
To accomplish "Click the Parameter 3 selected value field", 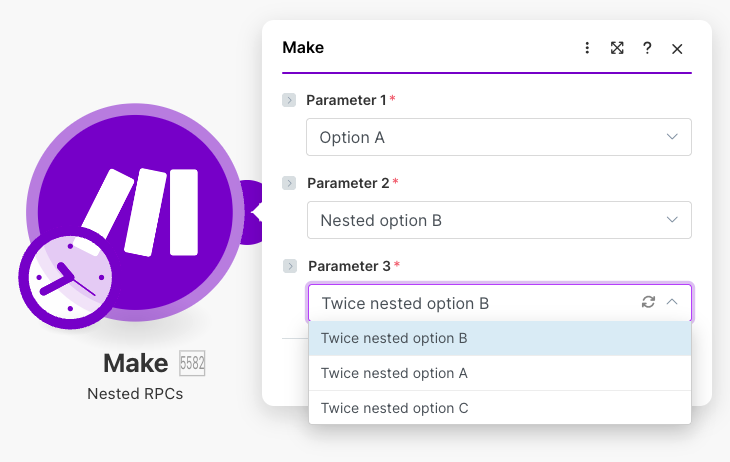I will (x=470, y=303).
